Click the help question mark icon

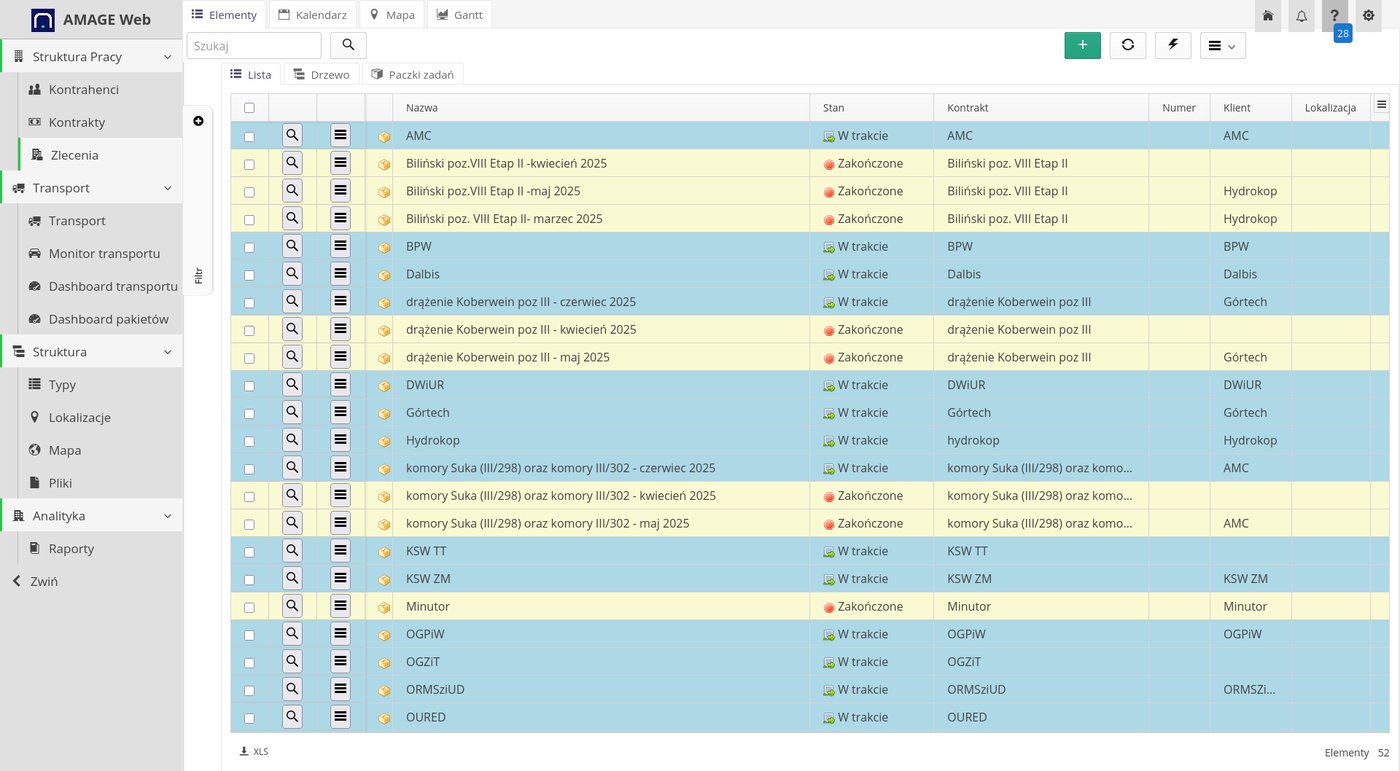tap(1334, 16)
